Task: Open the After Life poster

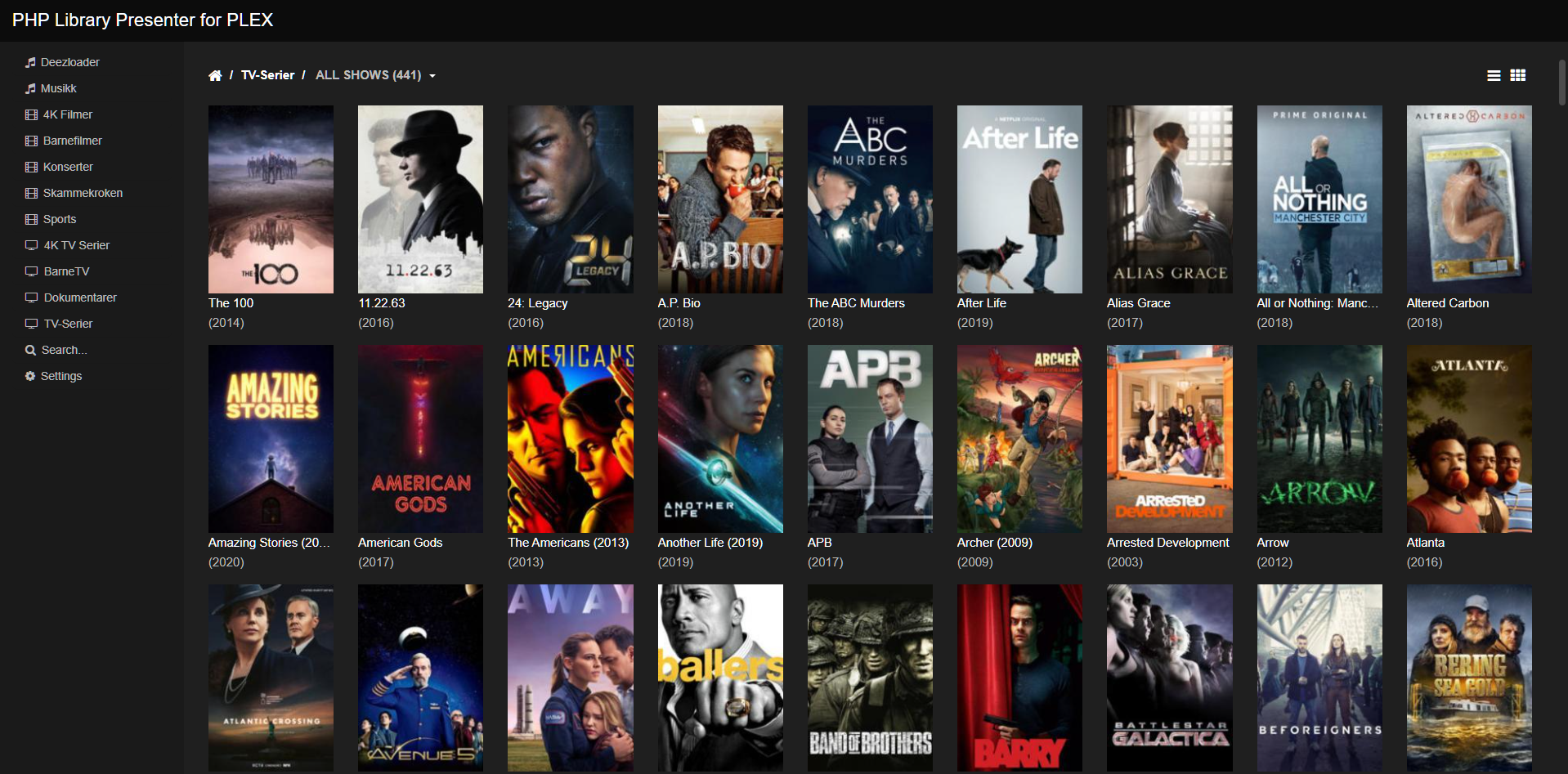Action: [1019, 199]
